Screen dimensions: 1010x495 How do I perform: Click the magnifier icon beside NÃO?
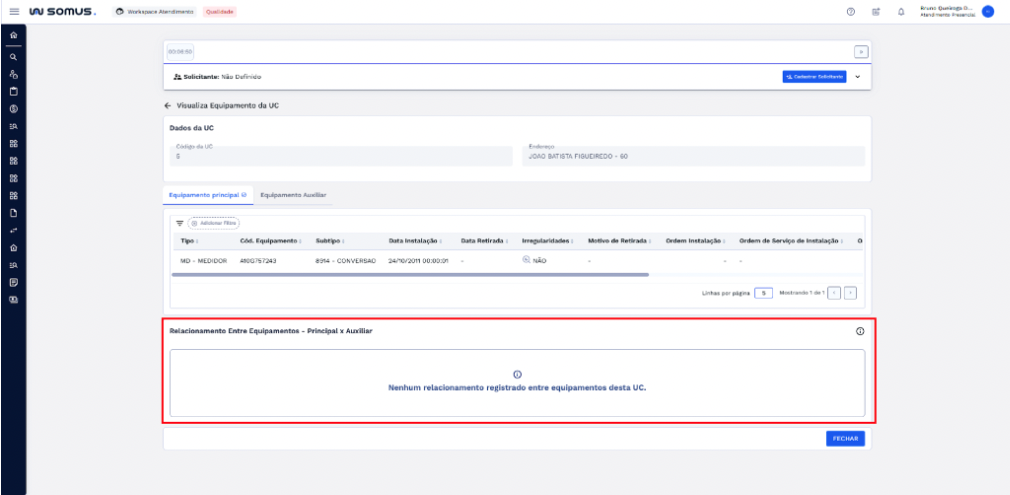click(526, 260)
